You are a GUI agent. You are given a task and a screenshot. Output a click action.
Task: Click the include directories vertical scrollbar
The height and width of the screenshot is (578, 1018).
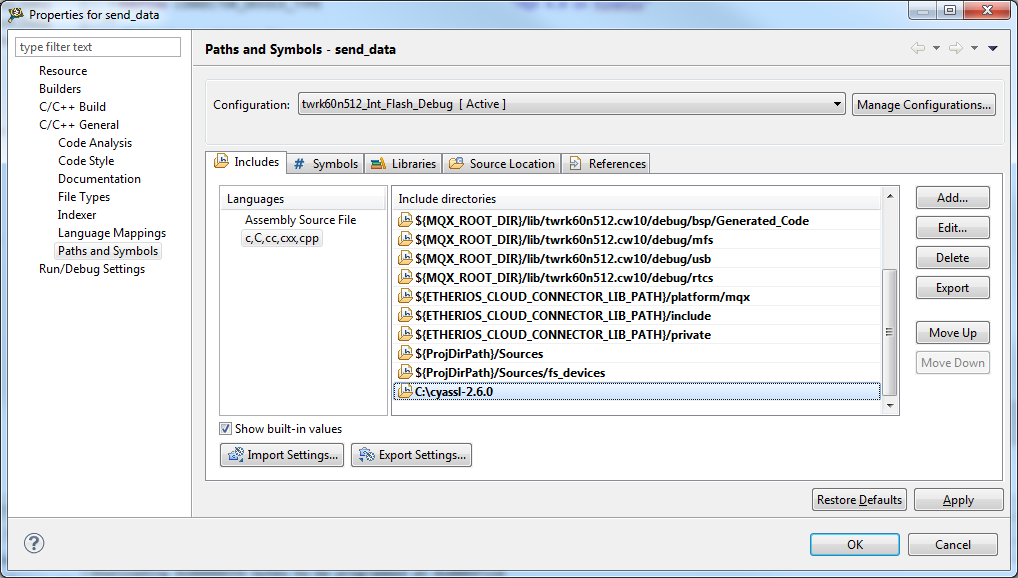[891, 330]
